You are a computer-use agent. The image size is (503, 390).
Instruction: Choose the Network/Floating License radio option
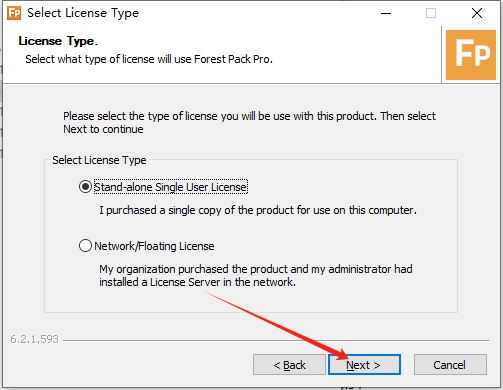pos(85,246)
